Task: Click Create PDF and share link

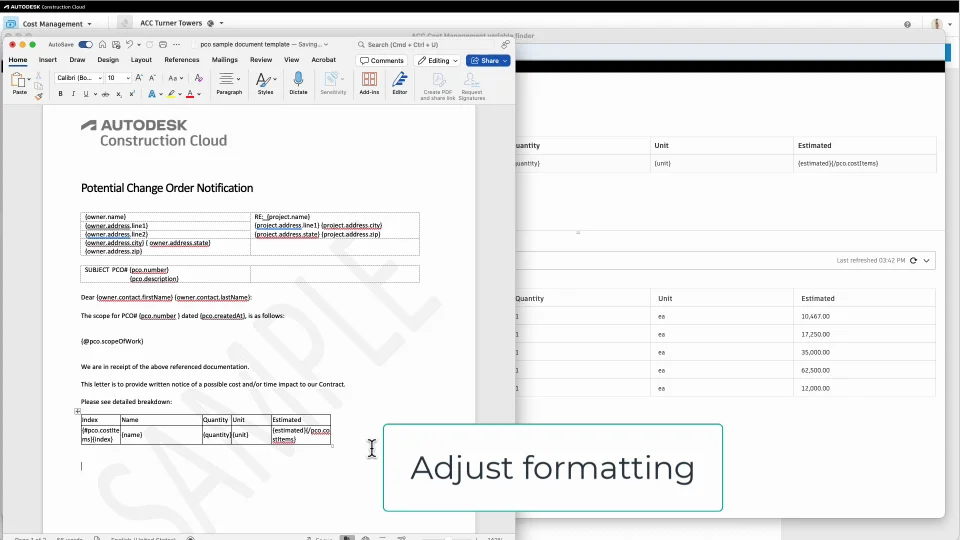Action: click(438, 86)
